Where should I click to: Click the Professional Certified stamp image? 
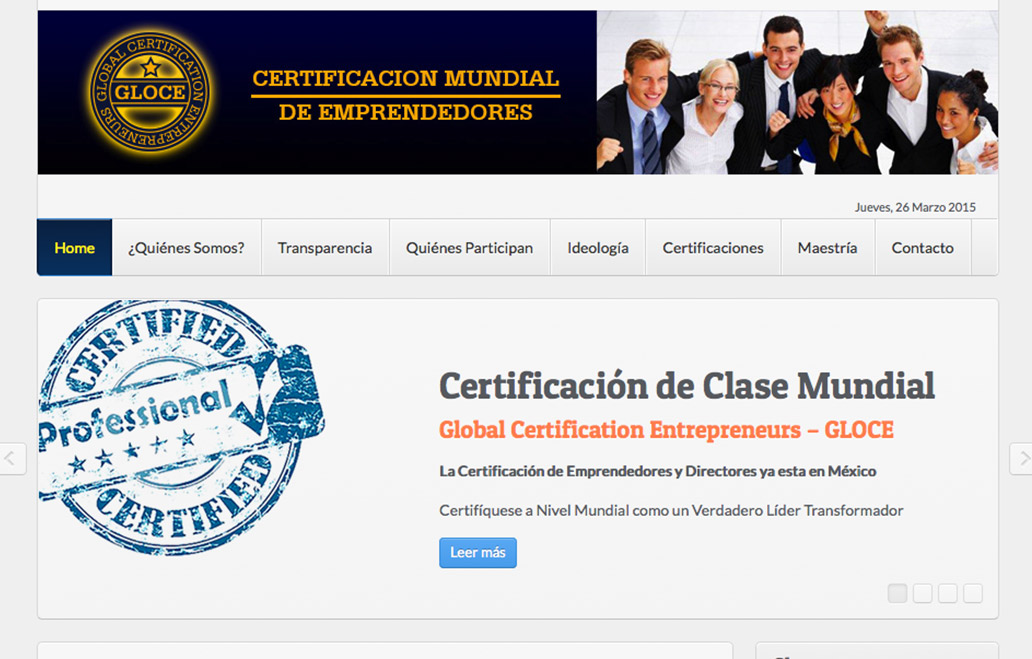click(181, 426)
